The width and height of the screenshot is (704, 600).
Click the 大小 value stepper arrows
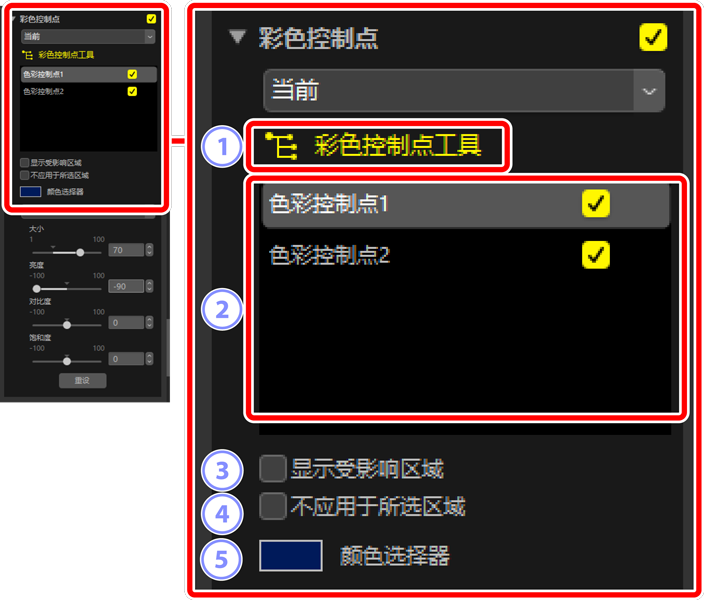pyautogui.click(x=149, y=250)
